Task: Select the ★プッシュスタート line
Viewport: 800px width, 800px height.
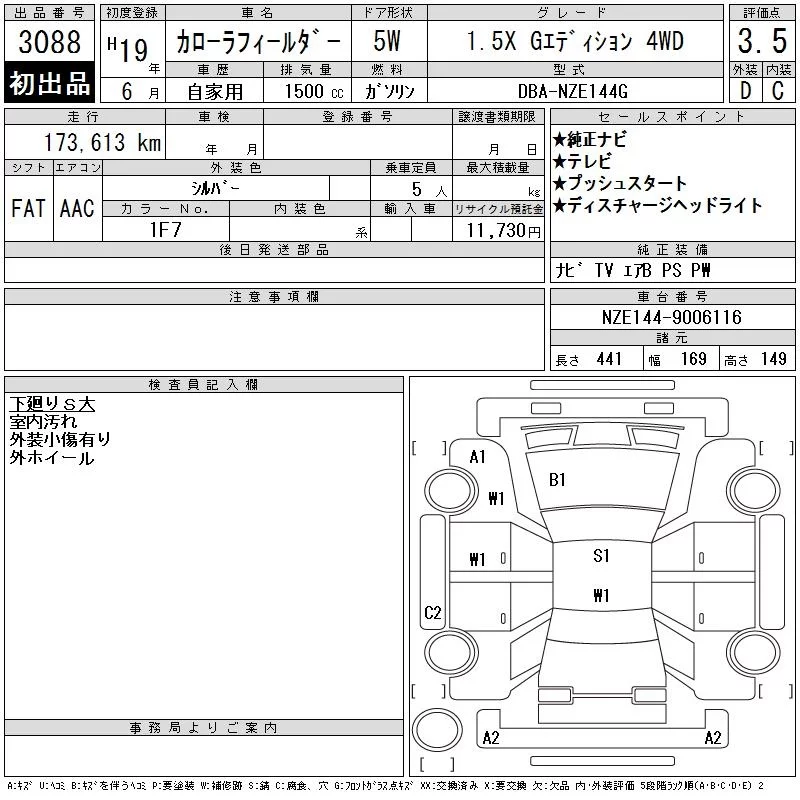Action: pyautogui.click(x=620, y=183)
